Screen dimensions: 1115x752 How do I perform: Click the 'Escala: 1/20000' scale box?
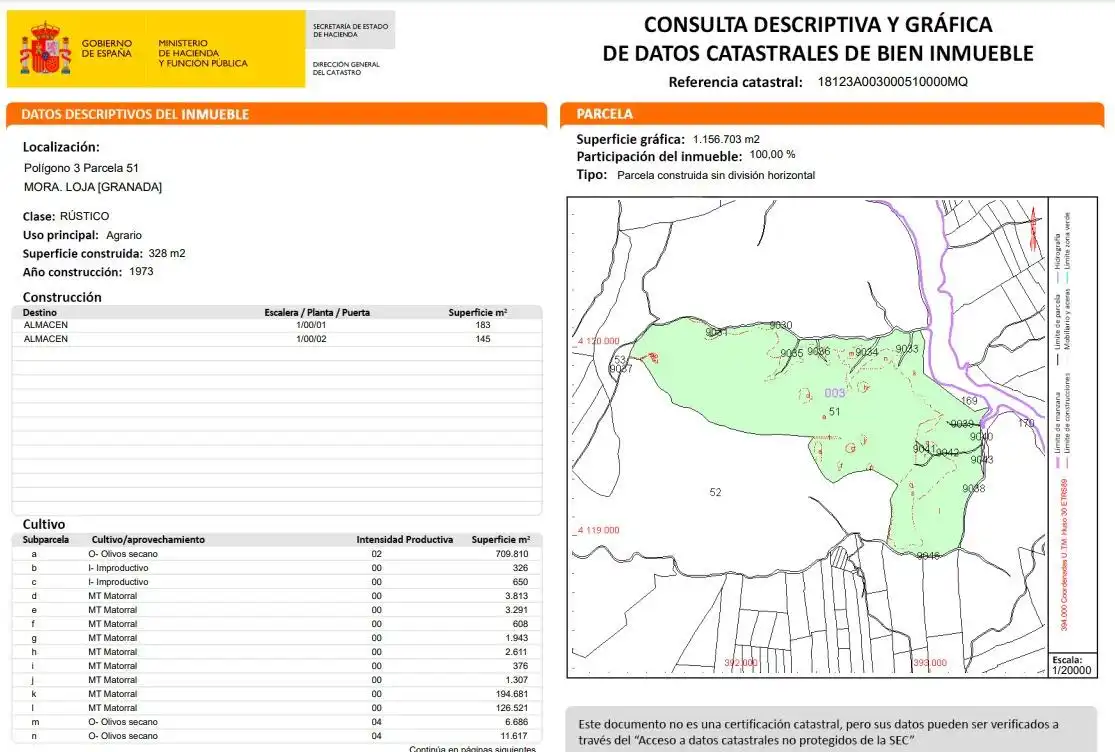[1072, 665]
